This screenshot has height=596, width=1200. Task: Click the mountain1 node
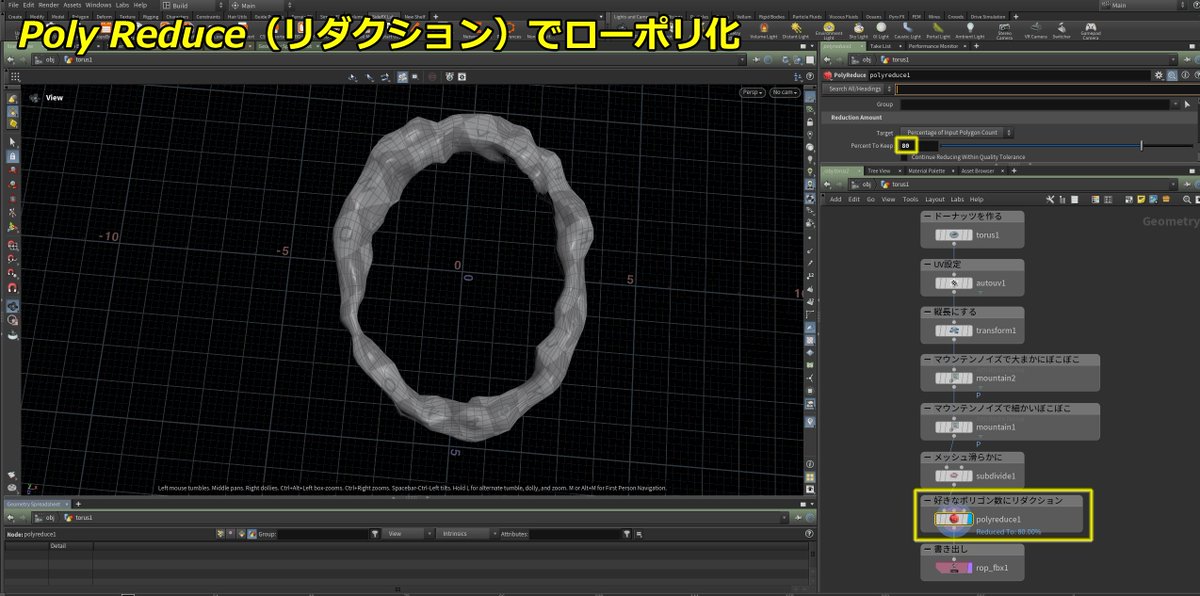point(954,427)
